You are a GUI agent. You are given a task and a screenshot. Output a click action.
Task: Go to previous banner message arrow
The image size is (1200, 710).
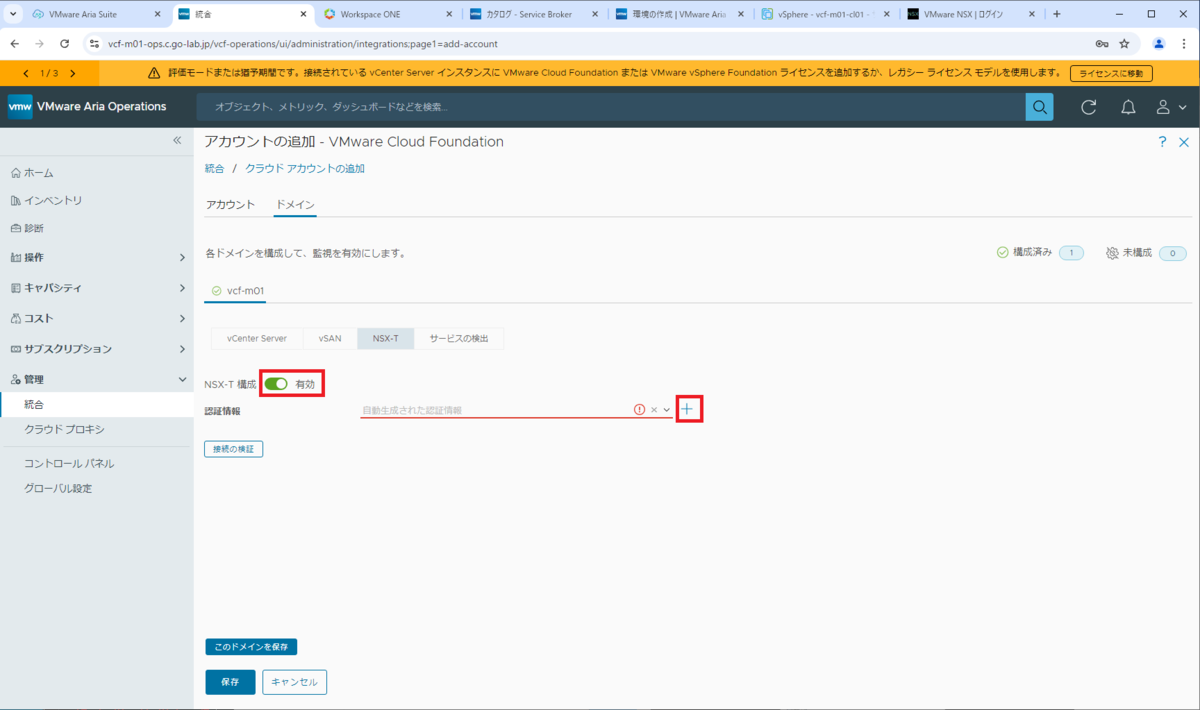tap(26, 73)
